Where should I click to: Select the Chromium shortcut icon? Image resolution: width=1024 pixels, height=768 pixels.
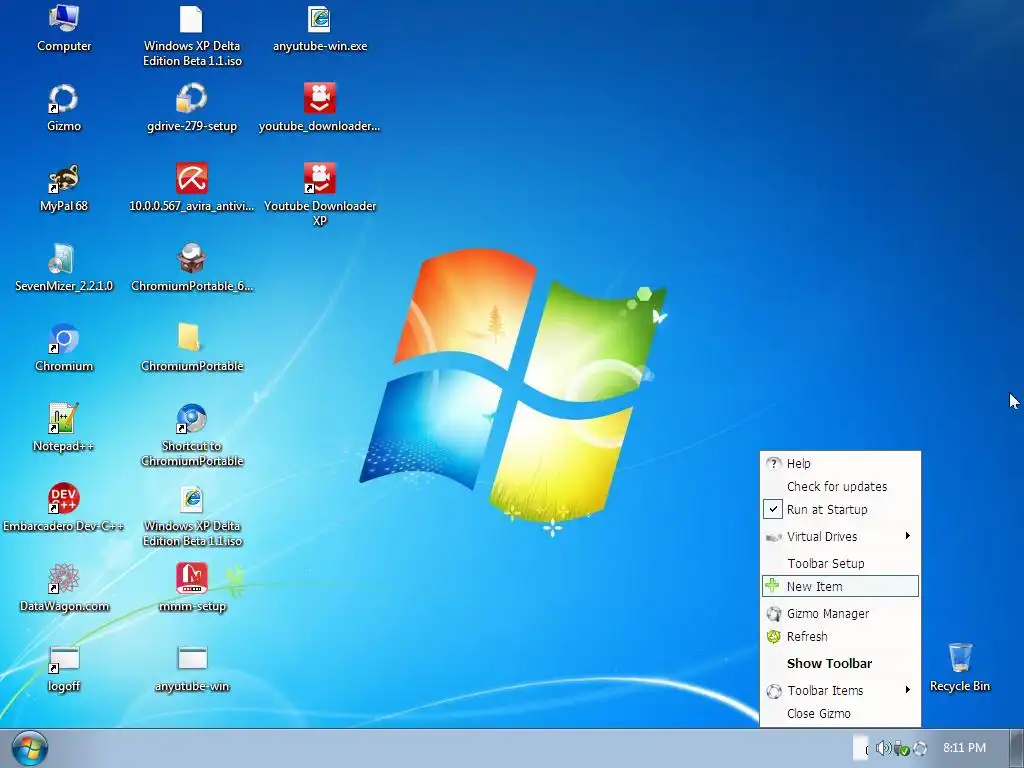[x=63, y=338]
